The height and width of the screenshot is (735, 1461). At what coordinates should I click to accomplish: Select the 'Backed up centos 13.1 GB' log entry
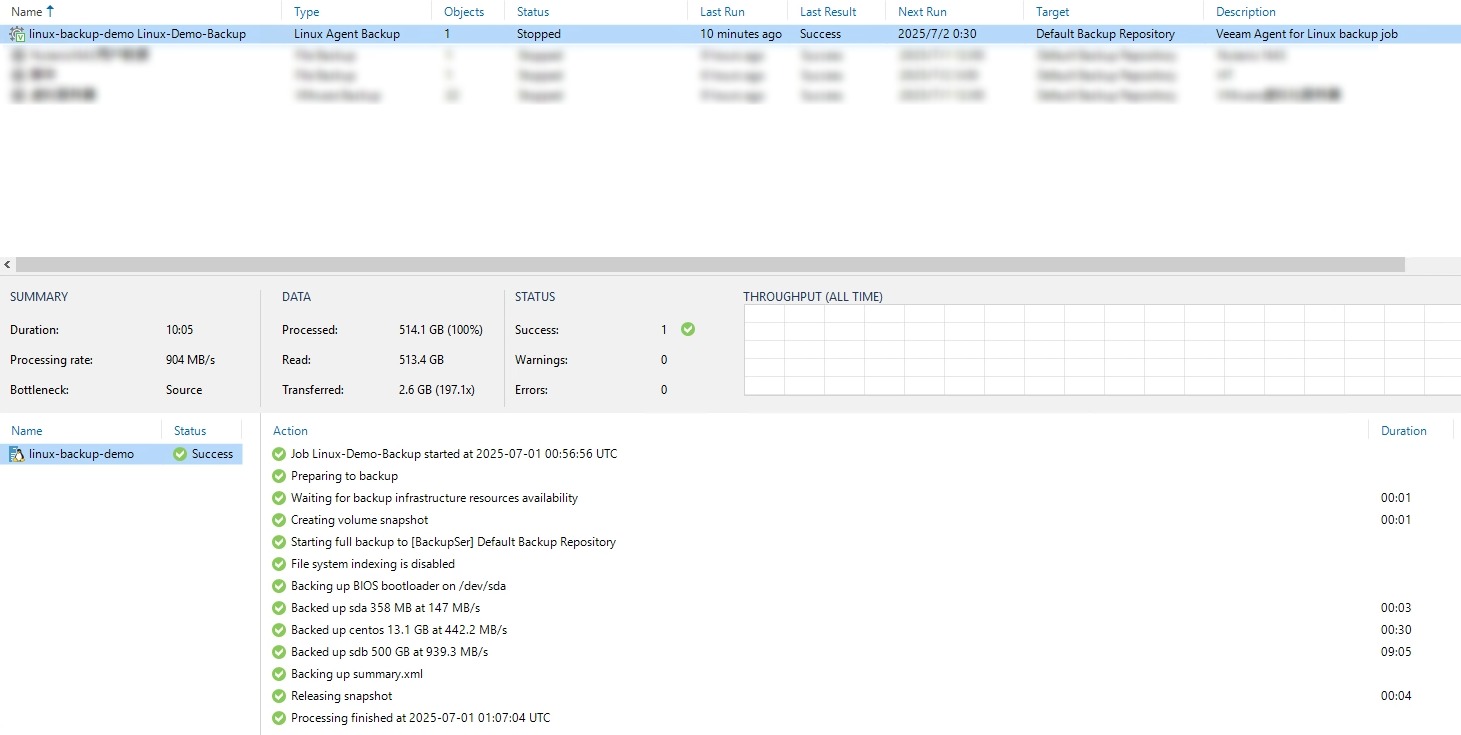(399, 630)
